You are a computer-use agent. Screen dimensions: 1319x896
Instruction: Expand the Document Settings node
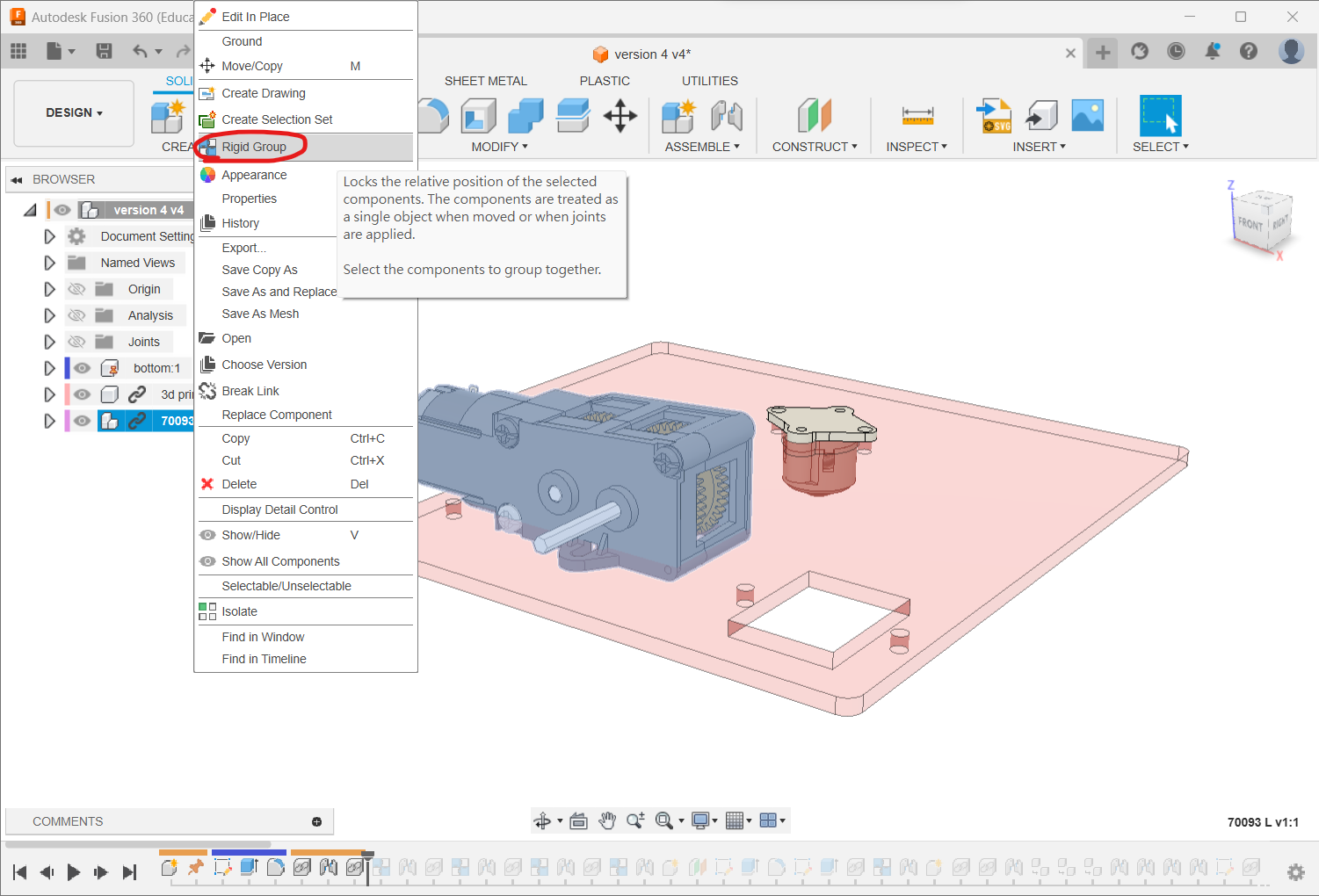[x=50, y=236]
